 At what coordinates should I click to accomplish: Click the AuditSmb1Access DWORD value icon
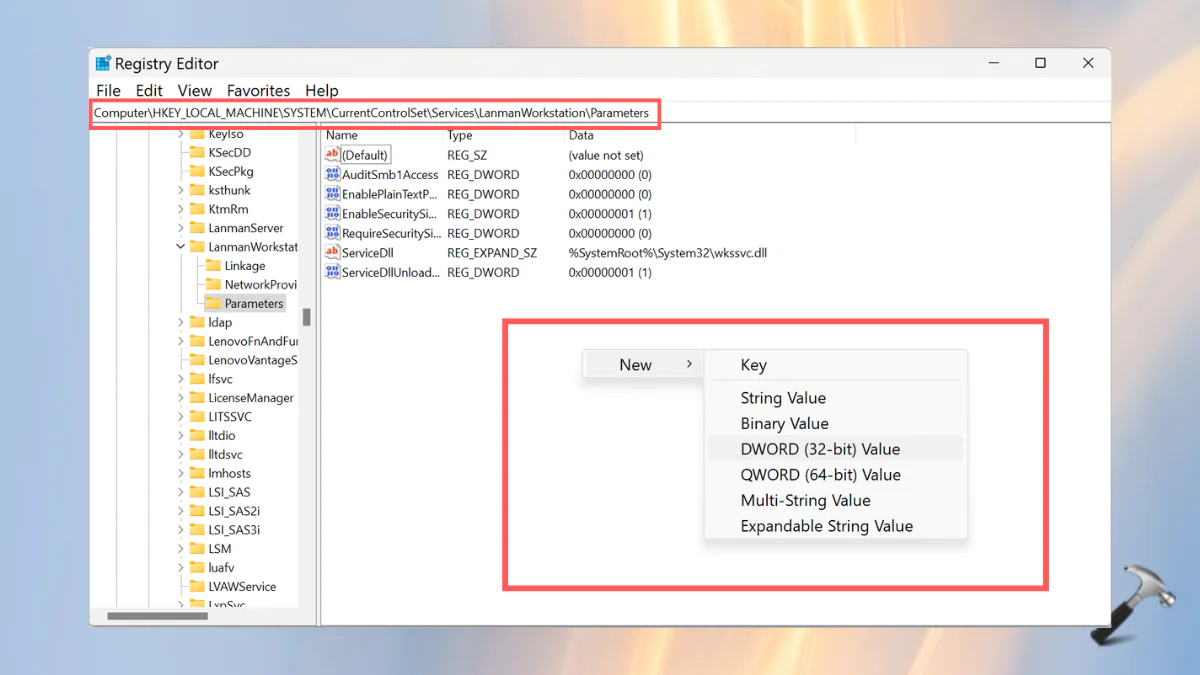click(333, 175)
